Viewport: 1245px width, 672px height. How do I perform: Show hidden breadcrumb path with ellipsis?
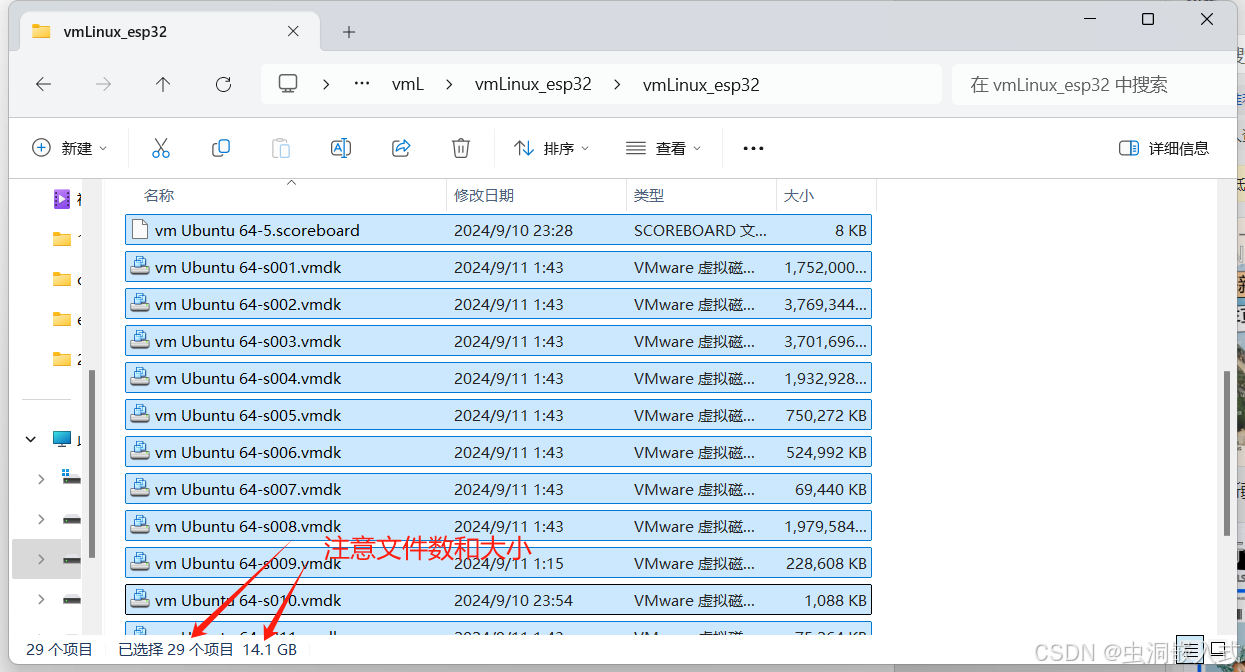pyautogui.click(x=362, y=84)
